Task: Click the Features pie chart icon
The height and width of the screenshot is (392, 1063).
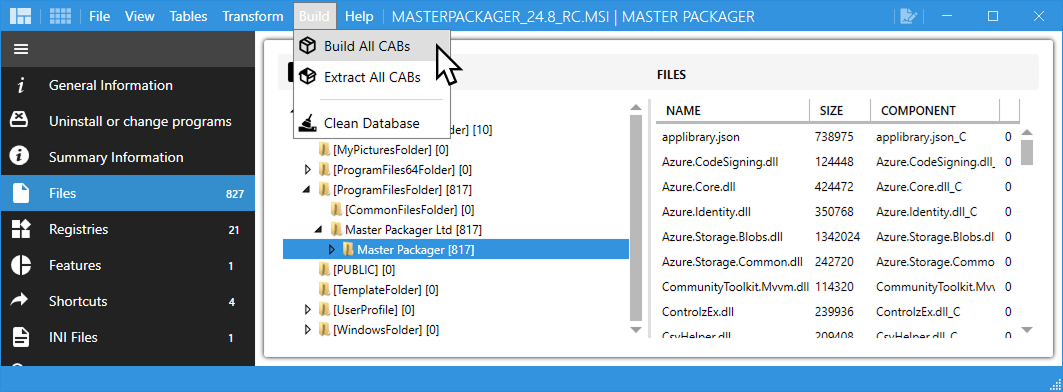Action: click(21, 265)
